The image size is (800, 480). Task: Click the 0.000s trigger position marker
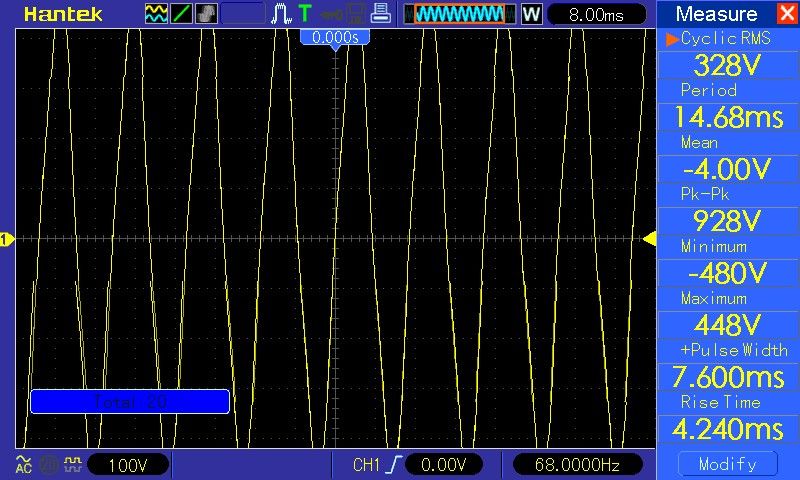335,39
